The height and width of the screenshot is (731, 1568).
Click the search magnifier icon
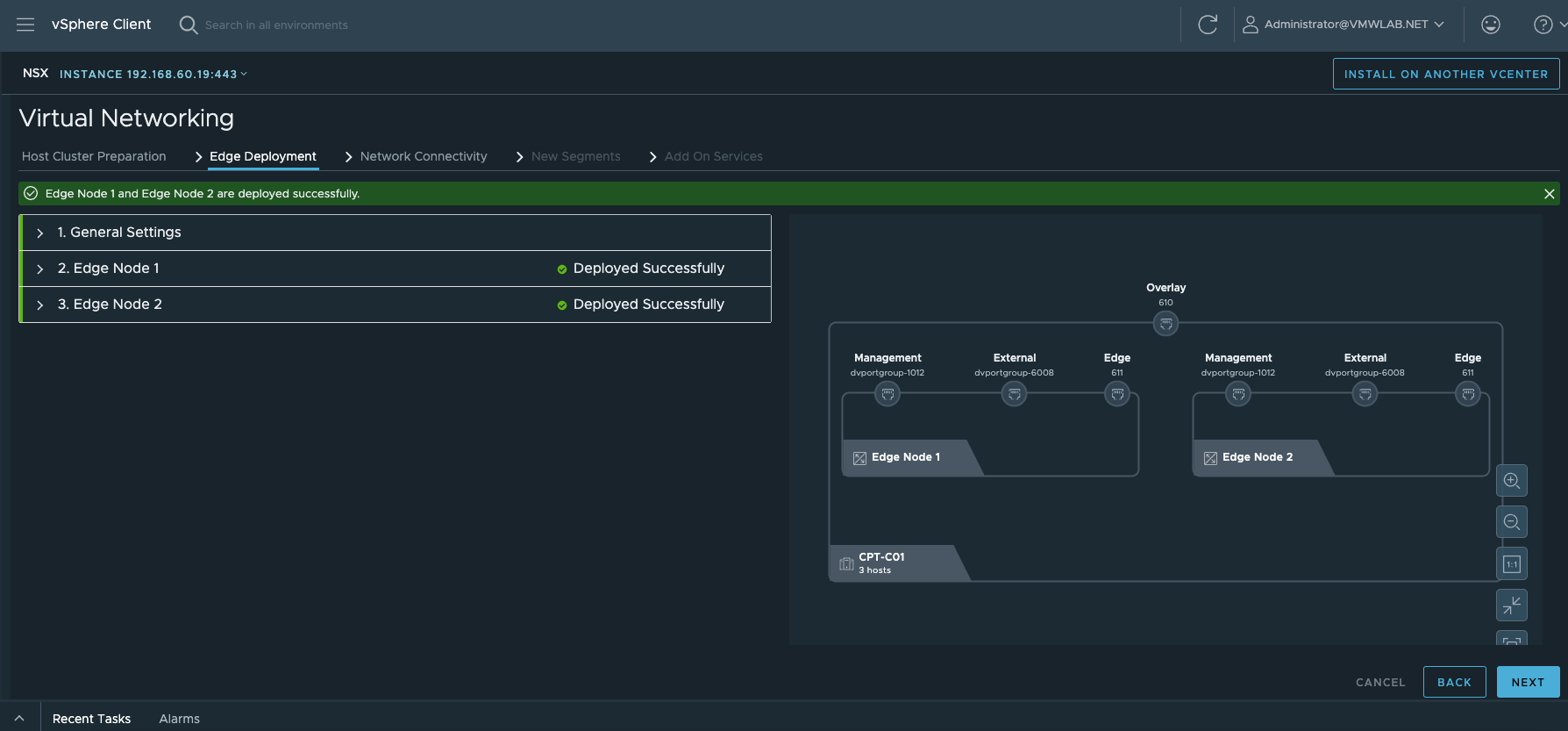[x=188, y=25]
